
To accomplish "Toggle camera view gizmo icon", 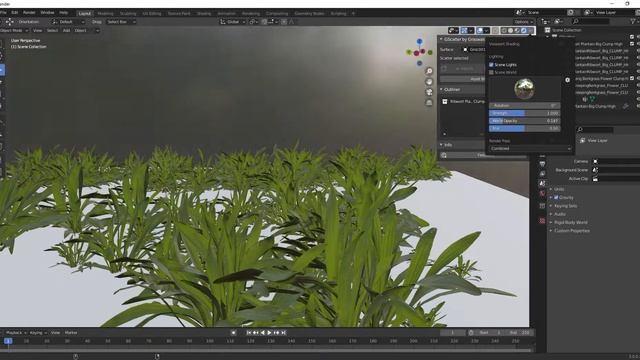I will (x=429, y=92).
